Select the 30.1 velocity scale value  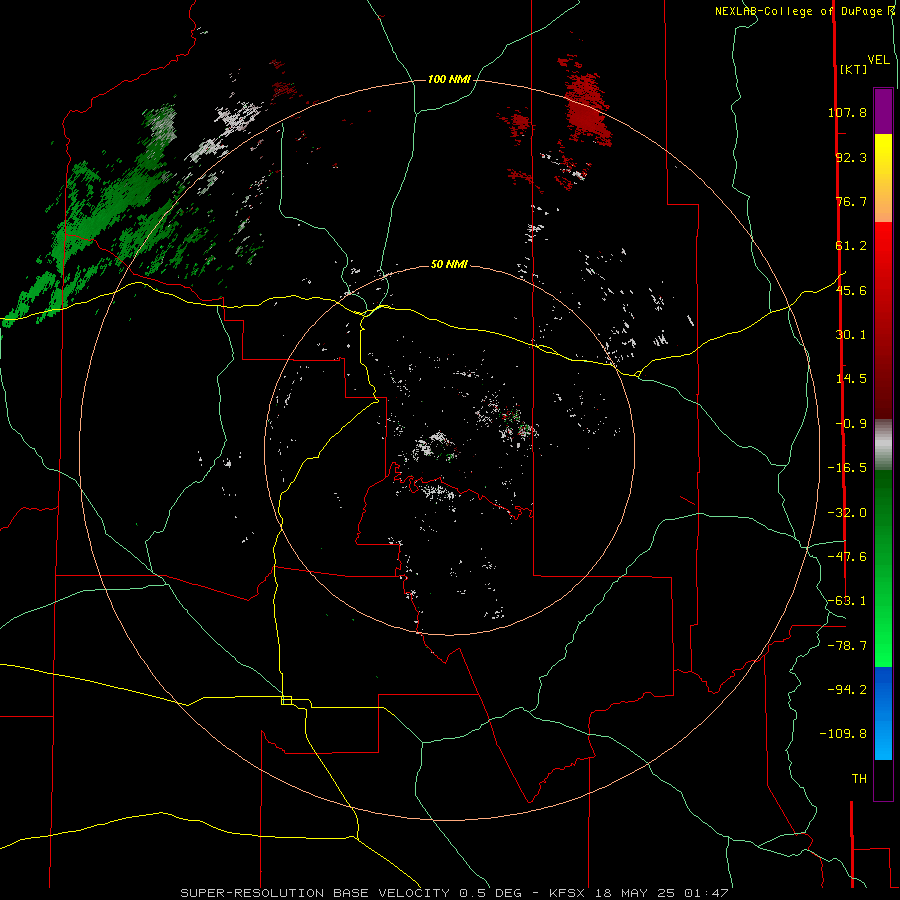click(x=851, y=335)
